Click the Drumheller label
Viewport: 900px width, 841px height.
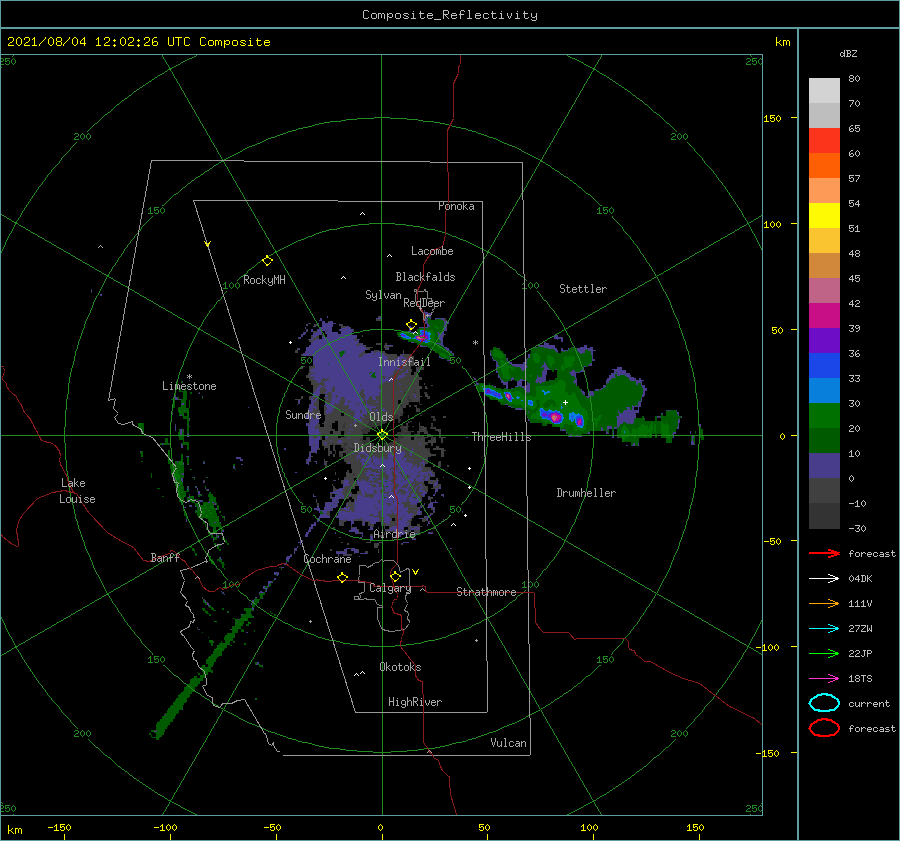[x=586, y=493]
